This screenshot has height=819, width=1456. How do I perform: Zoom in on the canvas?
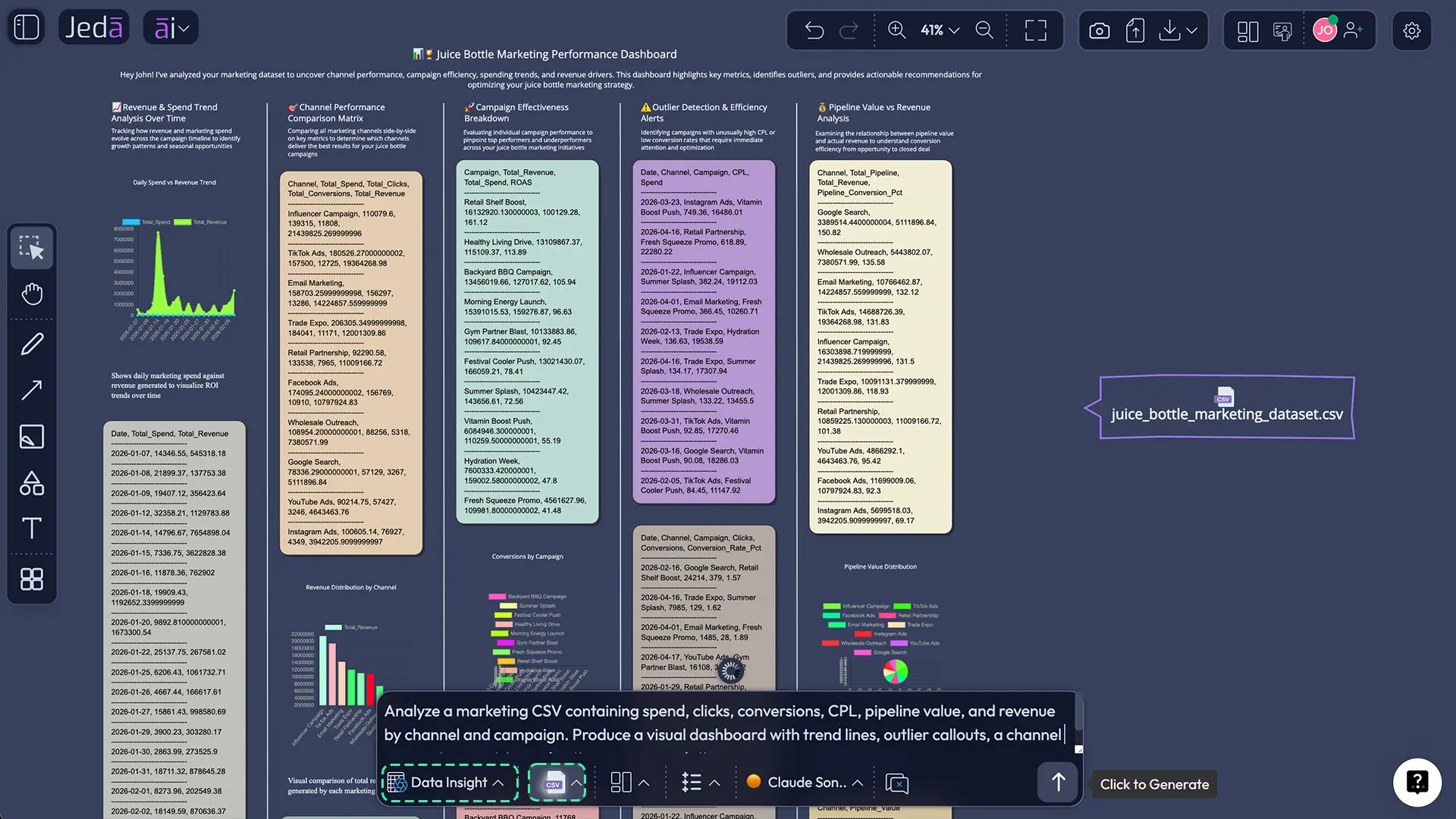[x=896, y=30]
